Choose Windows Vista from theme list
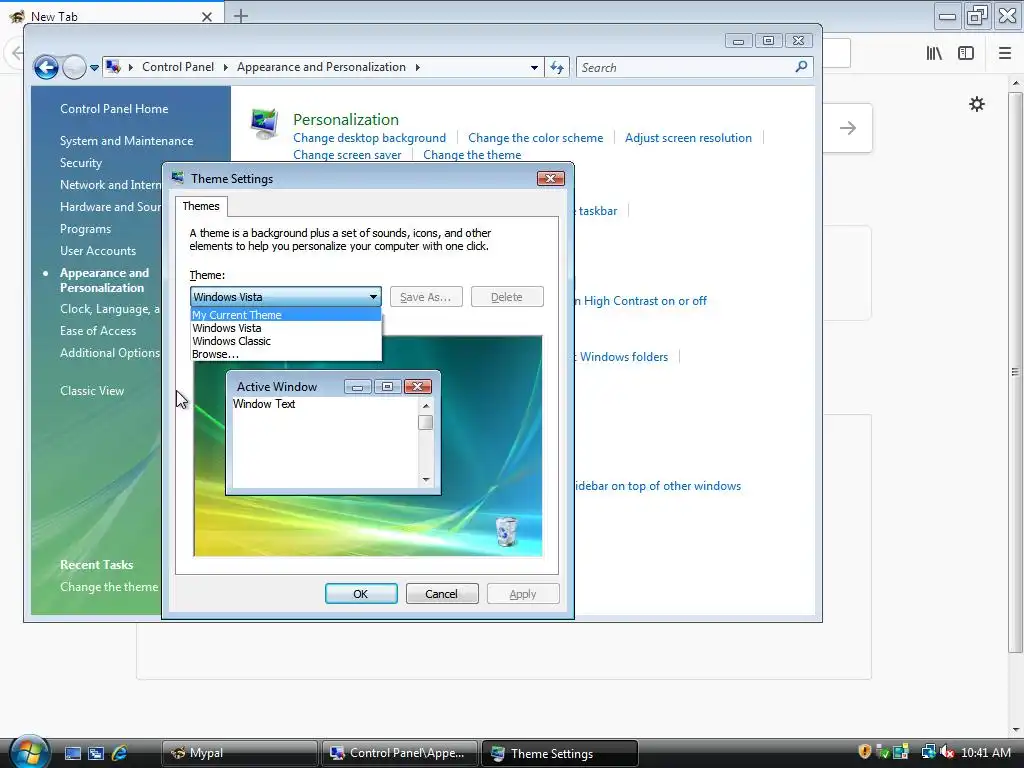1024x768 pixels. pos(286,328)
